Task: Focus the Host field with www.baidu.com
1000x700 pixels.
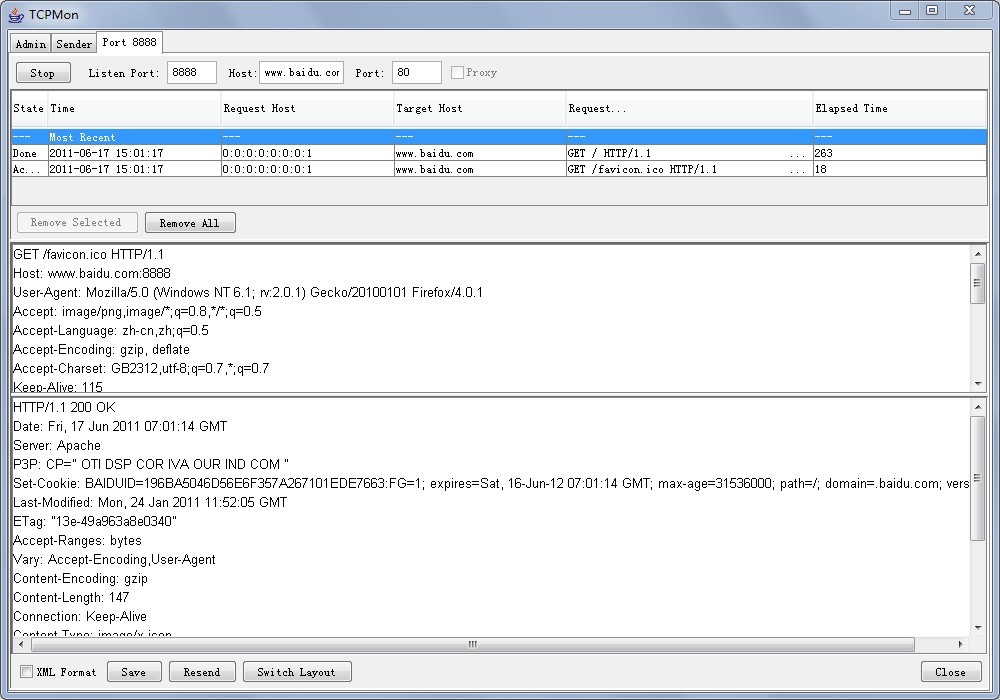Action: click(x=301, y=73)
